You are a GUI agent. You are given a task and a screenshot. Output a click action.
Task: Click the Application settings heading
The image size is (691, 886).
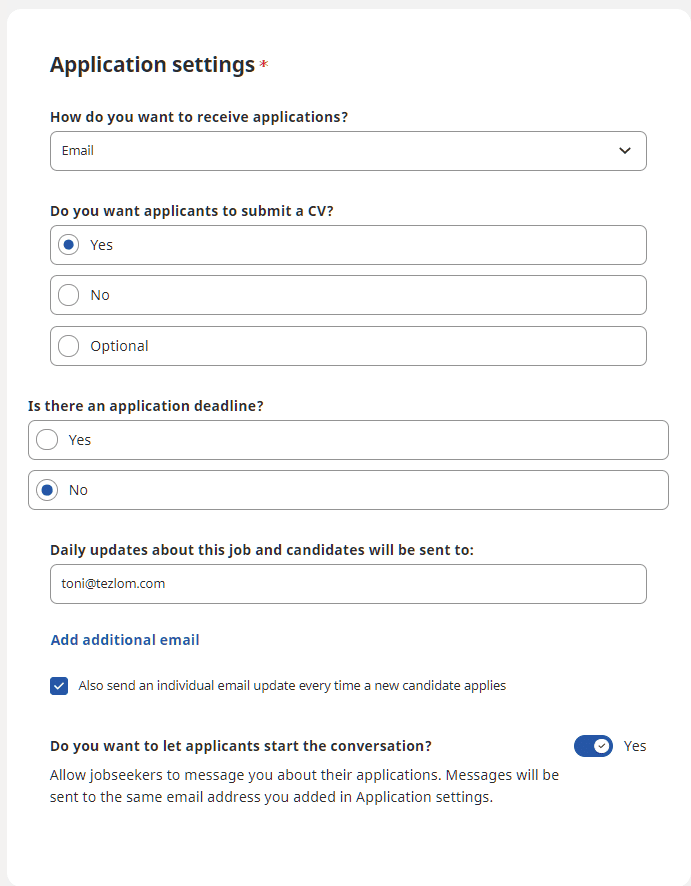pyautogui.click(x=152, y=65)
